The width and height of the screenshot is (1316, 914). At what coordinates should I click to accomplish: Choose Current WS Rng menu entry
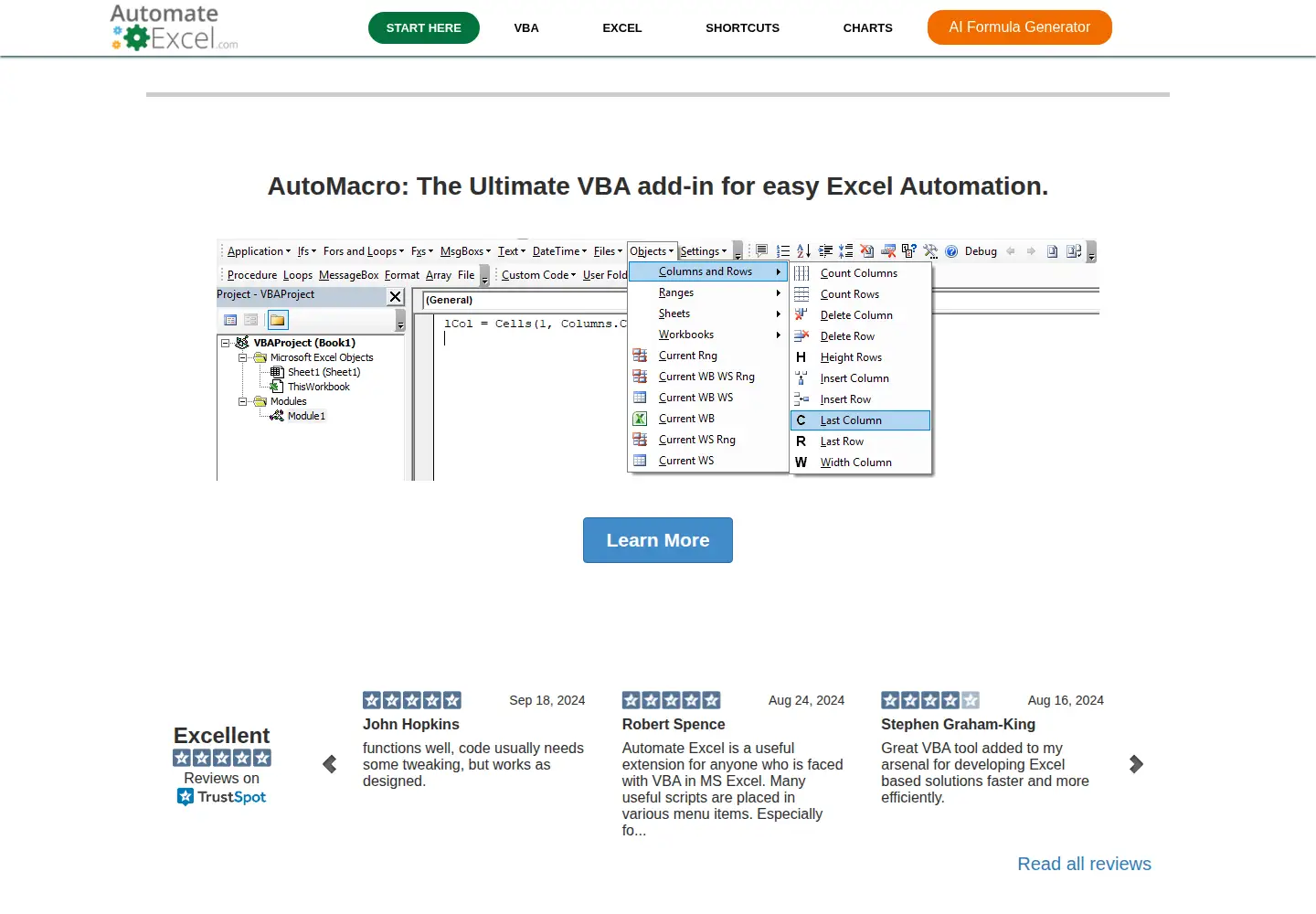click(708, 440)
